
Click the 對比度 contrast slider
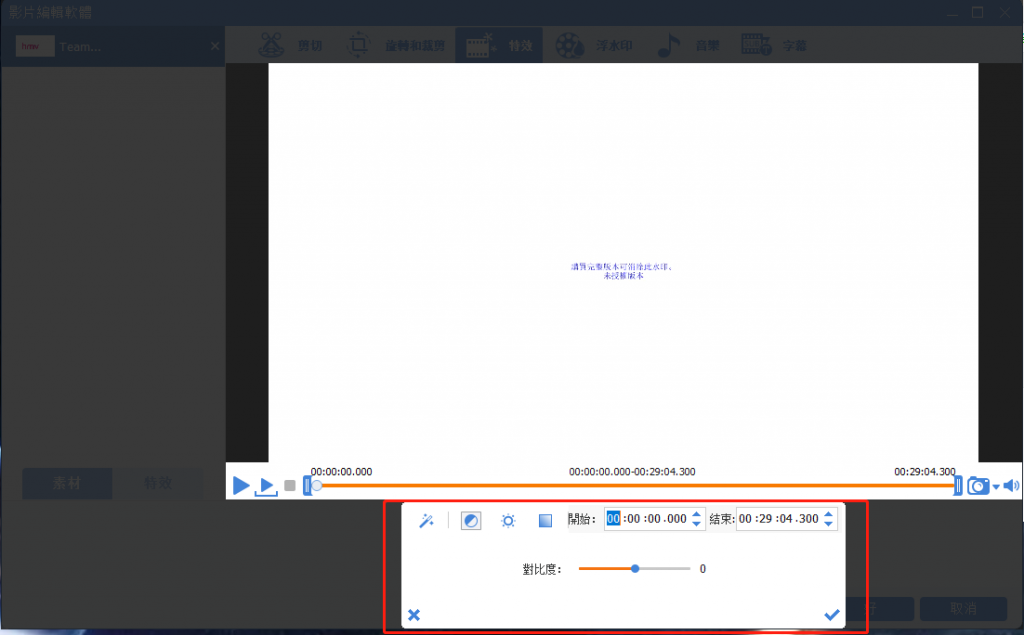tap(634, 568)
